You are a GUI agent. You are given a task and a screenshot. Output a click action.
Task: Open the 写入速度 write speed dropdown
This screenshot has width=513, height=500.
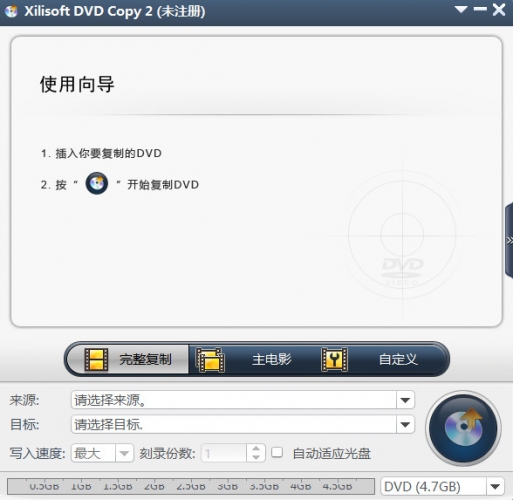pyautogui.click(x=124, y=453)
